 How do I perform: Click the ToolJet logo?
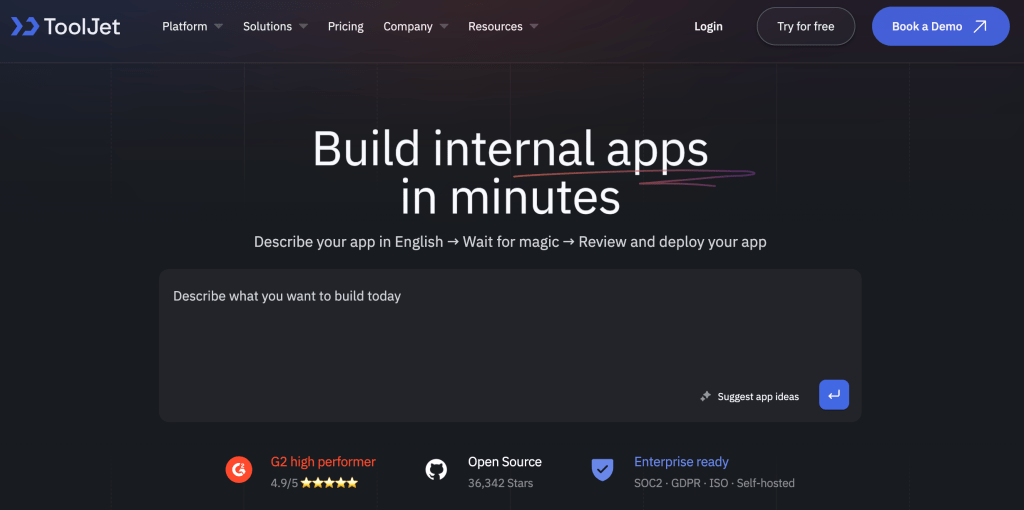pyautogui.click(x=66, y=27)
